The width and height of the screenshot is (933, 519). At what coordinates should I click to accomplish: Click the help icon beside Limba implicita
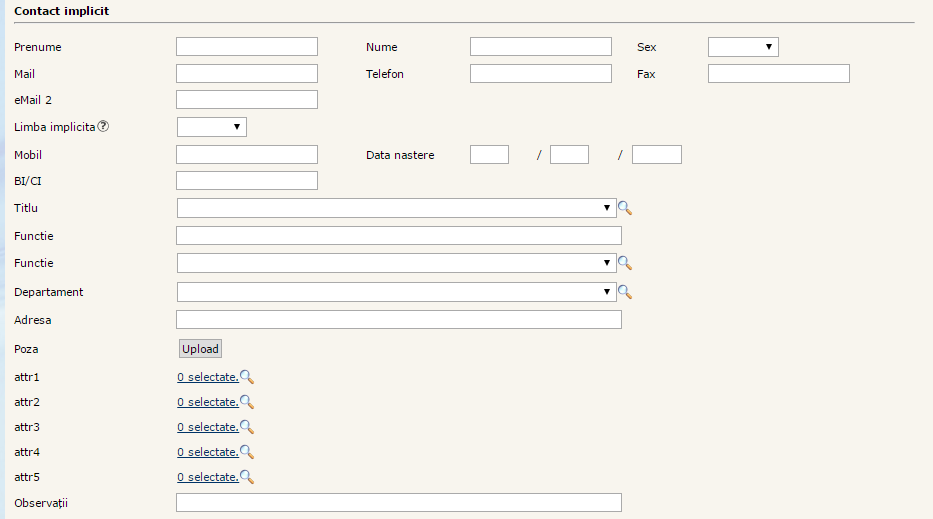103,127
